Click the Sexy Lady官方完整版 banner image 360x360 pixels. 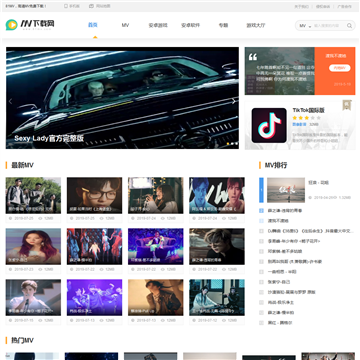point(122,98)
